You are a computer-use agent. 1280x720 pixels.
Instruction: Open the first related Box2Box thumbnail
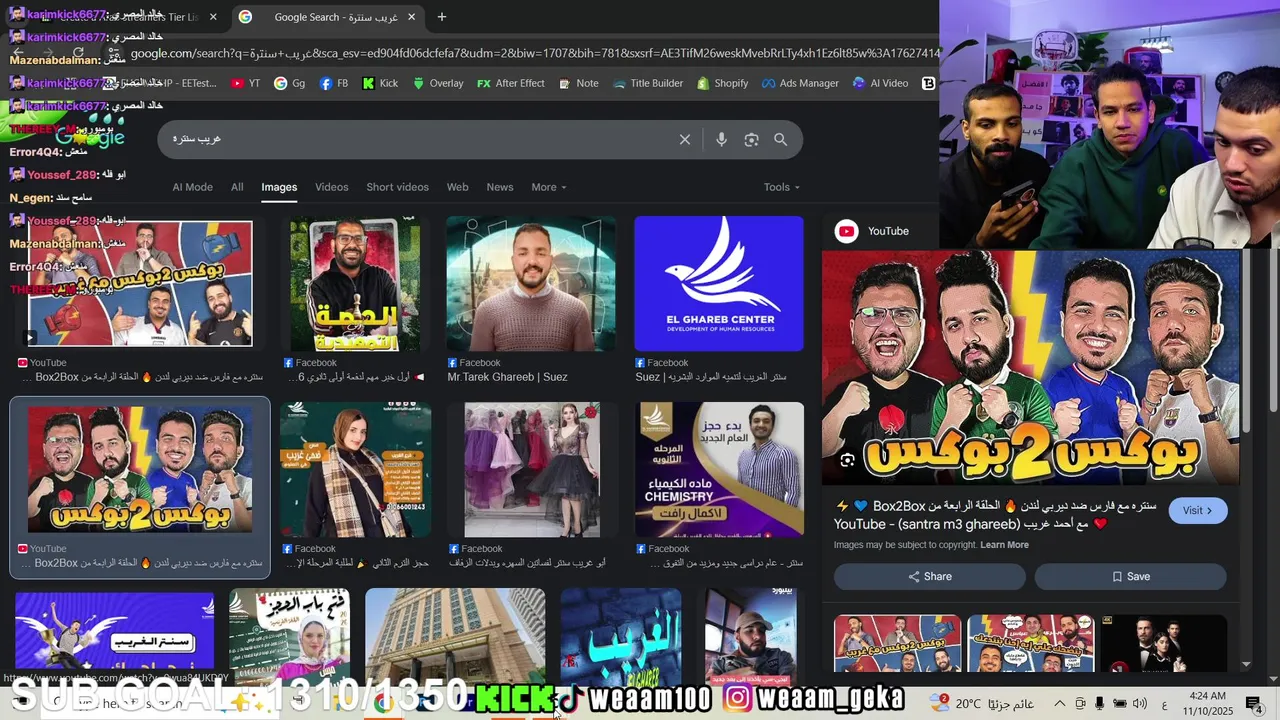point(897,643)
